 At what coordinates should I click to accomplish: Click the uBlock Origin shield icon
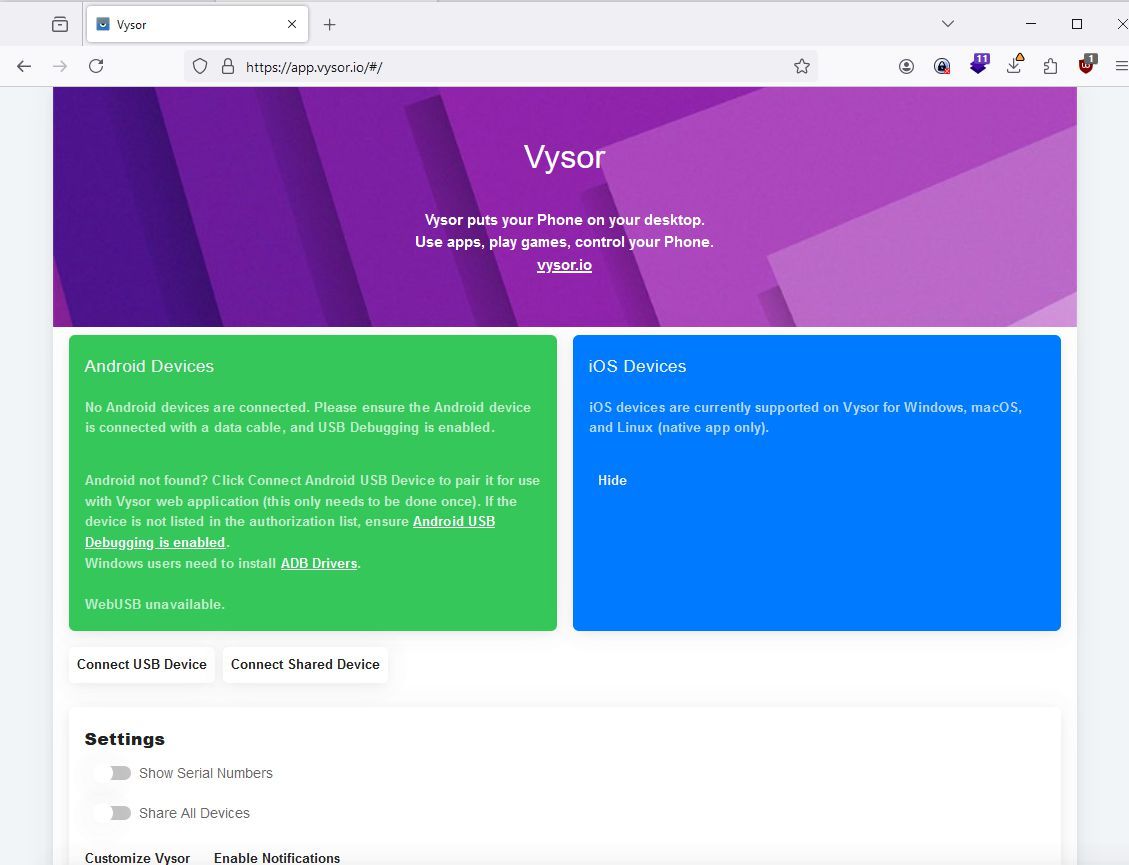tap(1087, 65)
